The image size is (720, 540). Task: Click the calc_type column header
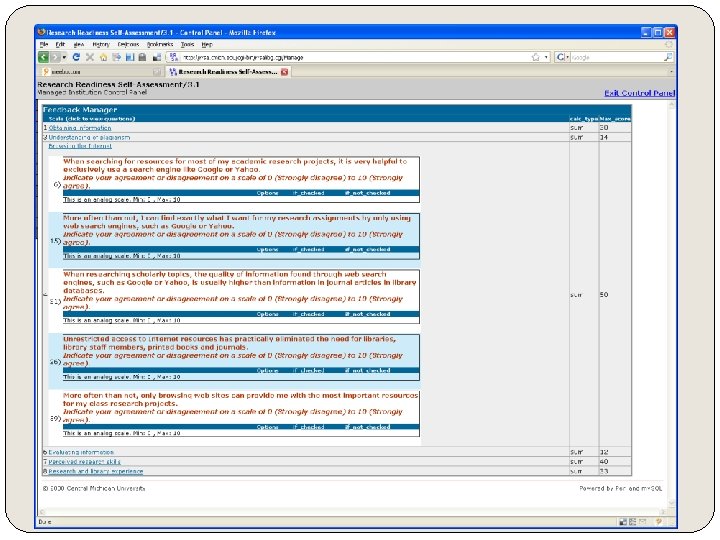[x=584, y=118]
